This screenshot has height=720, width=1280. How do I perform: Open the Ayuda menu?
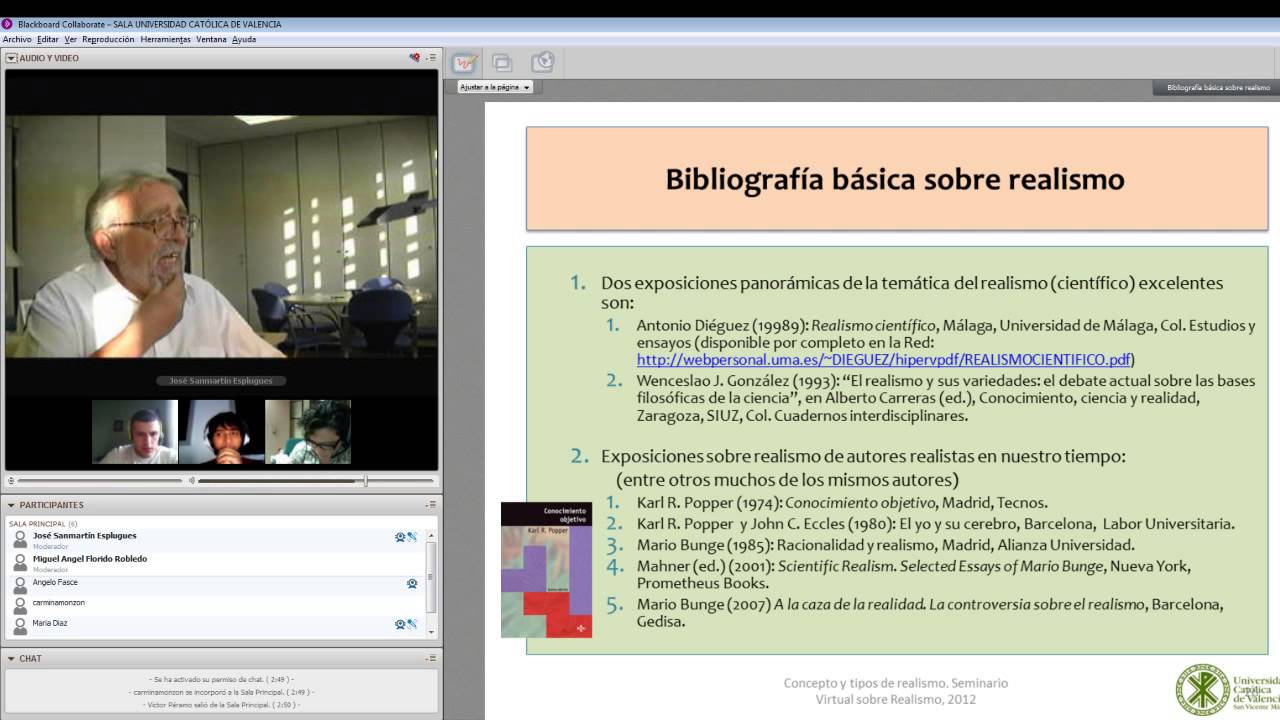click(x=244, y=40)
